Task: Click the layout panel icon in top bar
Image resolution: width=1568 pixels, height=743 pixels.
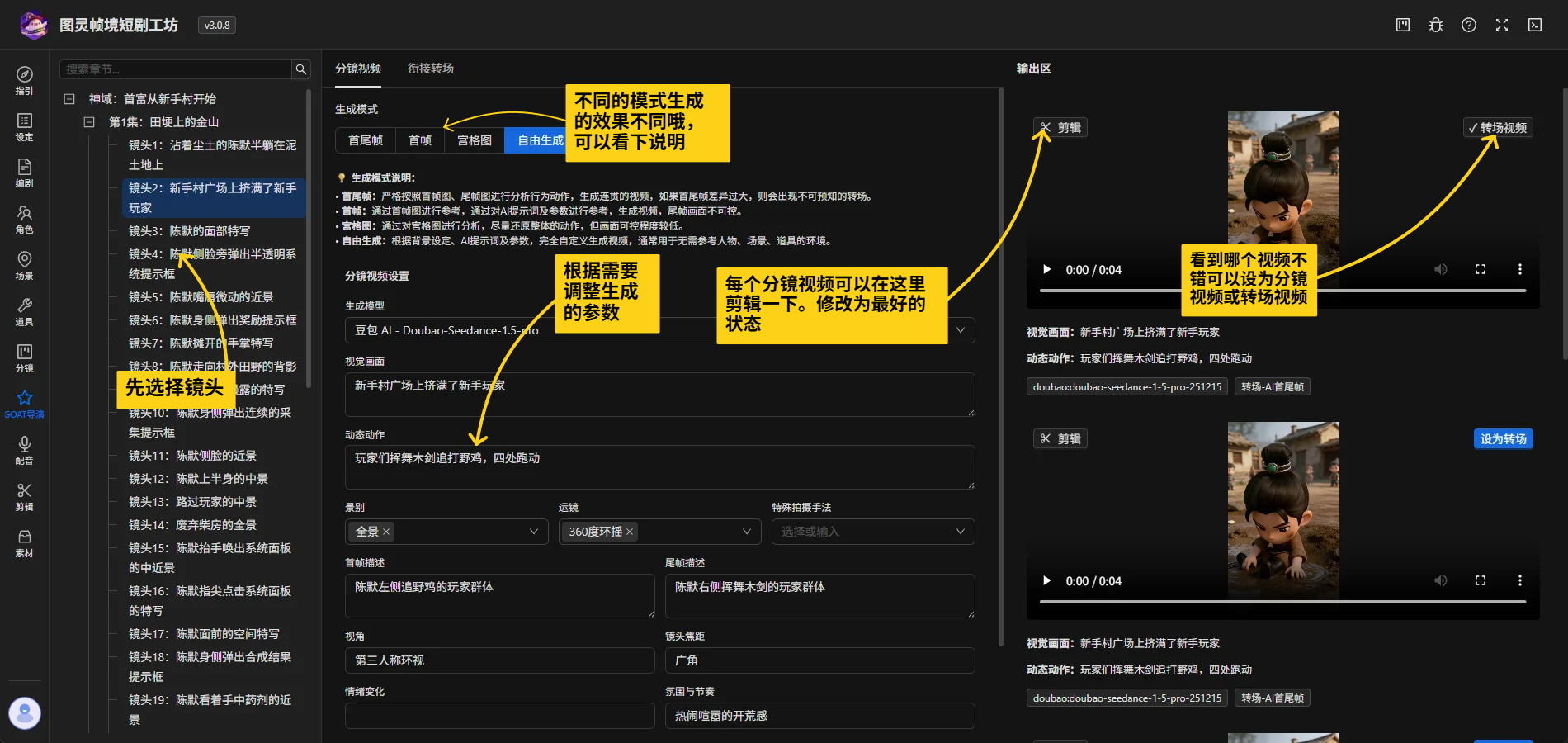Action: [x=1403, y=25]
